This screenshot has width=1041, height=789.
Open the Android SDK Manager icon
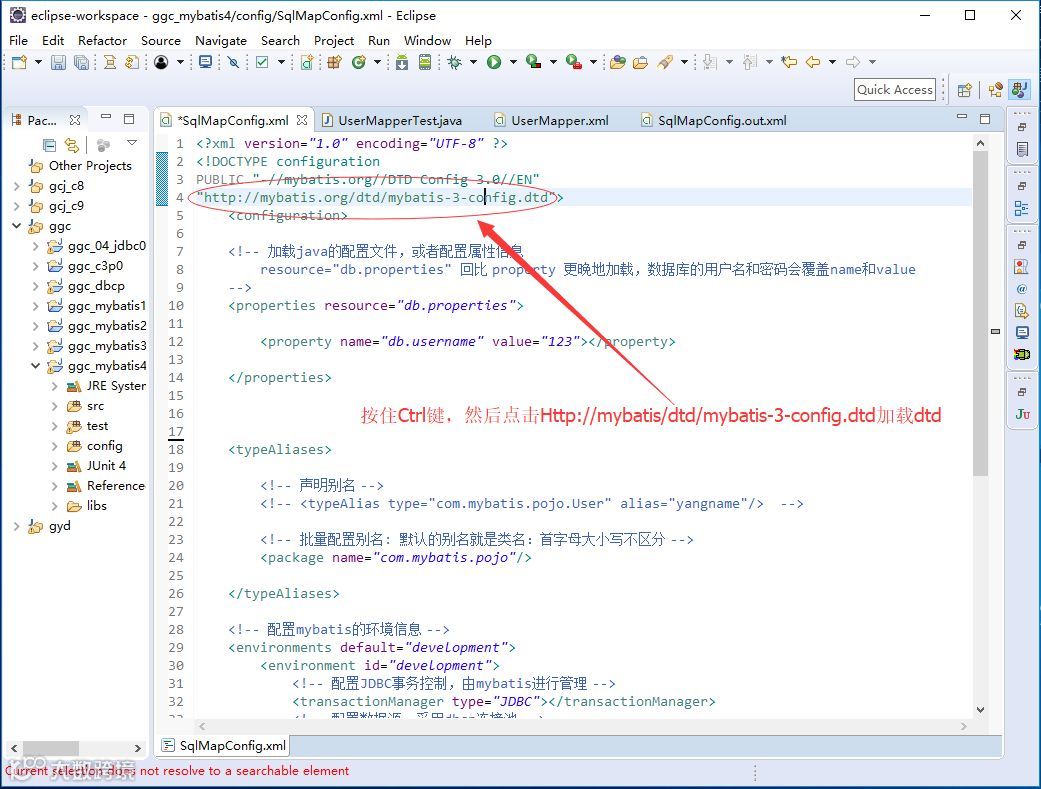click(402, 62)
